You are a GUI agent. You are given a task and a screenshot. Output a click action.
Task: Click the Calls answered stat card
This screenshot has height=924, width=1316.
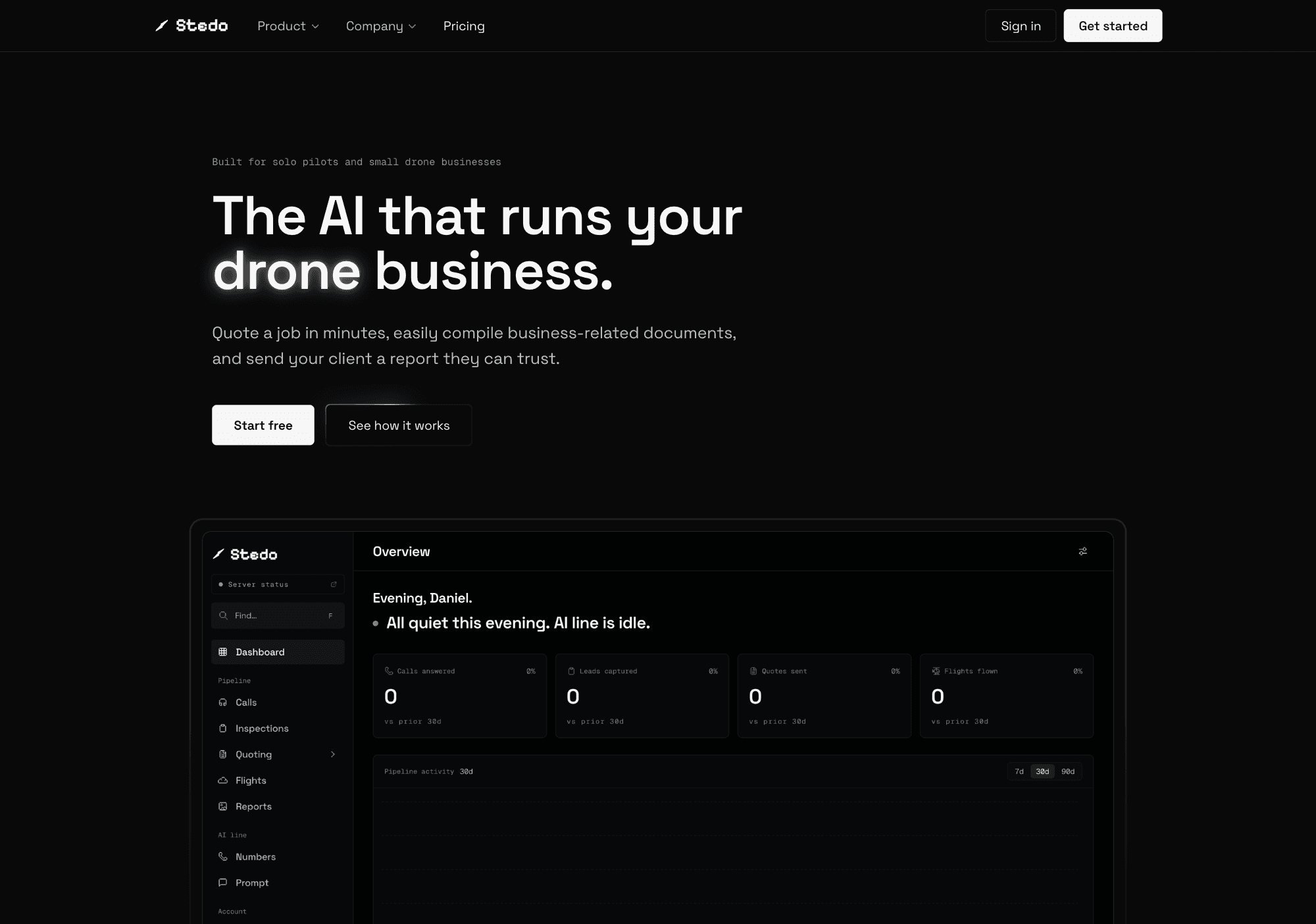point(459,696)
